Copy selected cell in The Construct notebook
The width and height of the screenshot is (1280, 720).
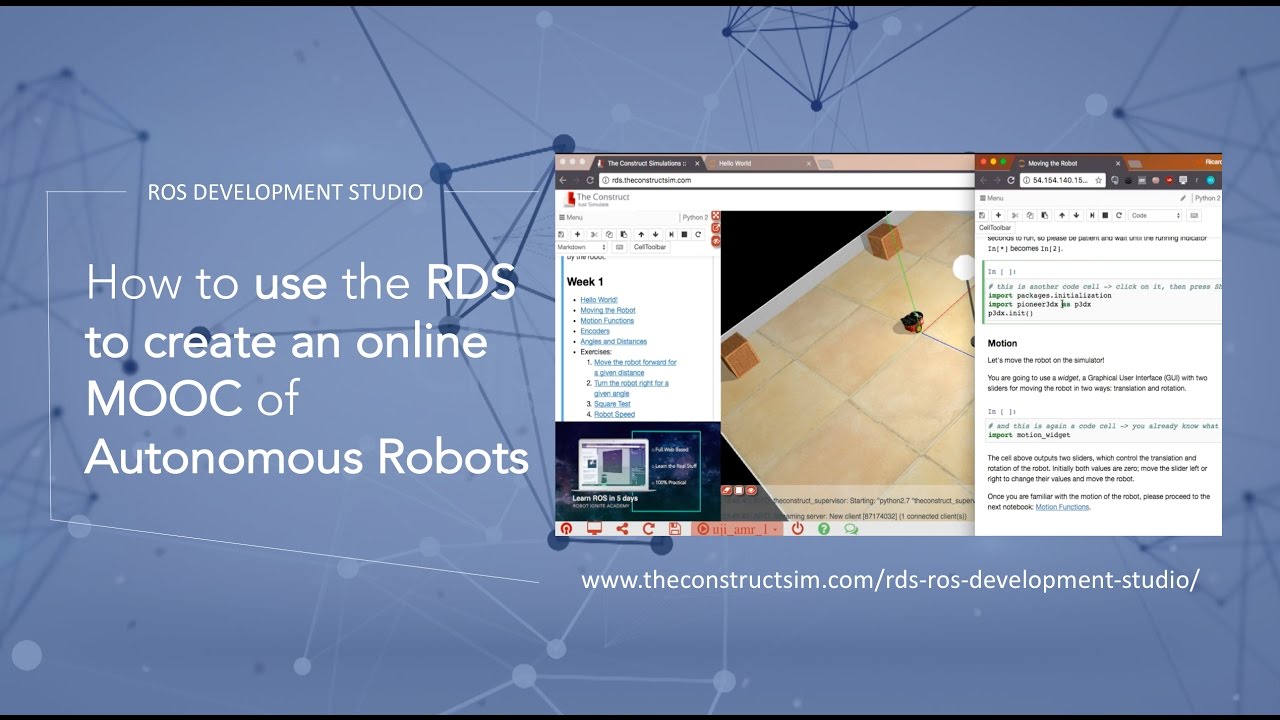coord(609,234)
